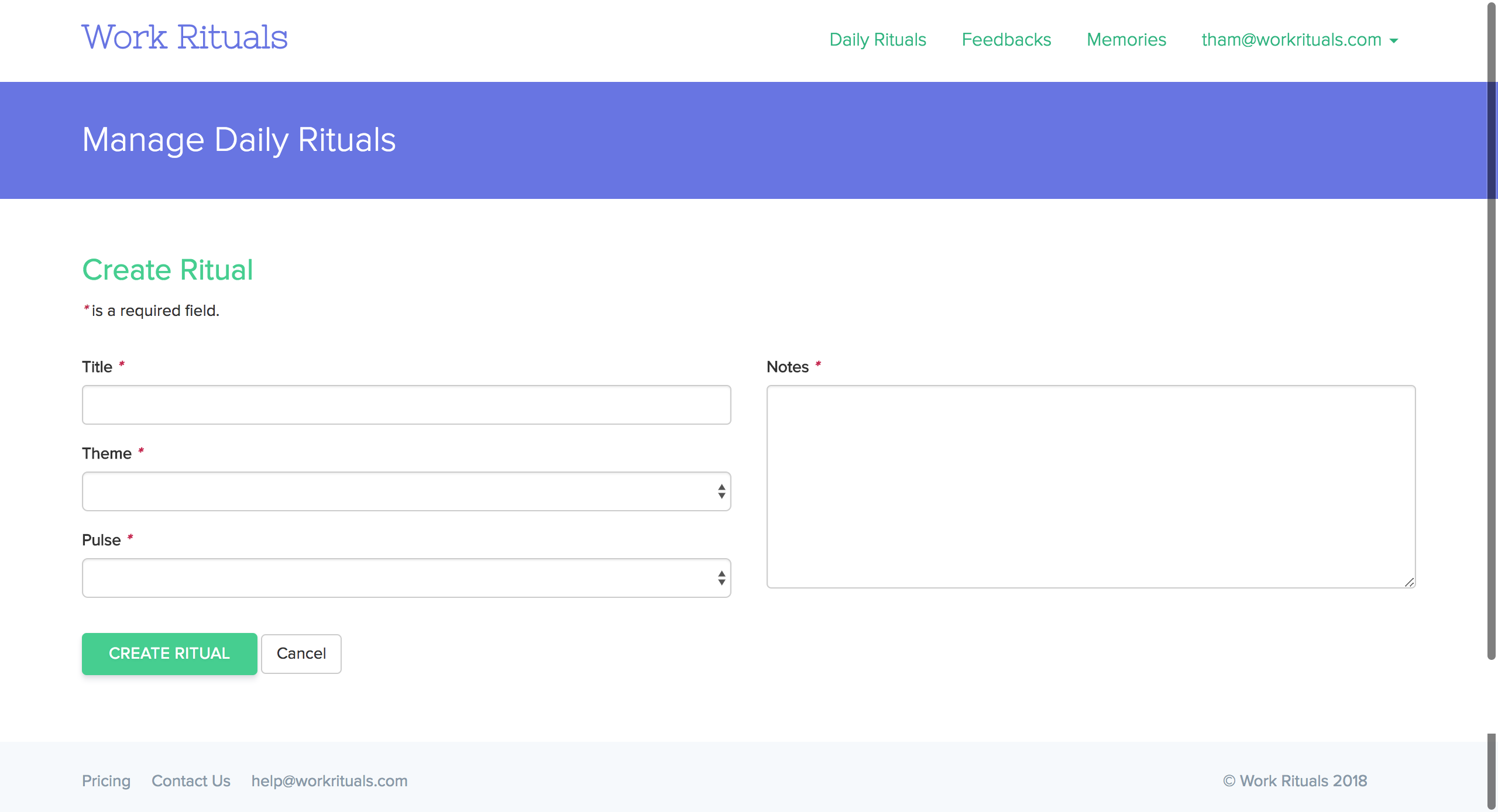Follow the Contact Us footer link

(191, 781)
